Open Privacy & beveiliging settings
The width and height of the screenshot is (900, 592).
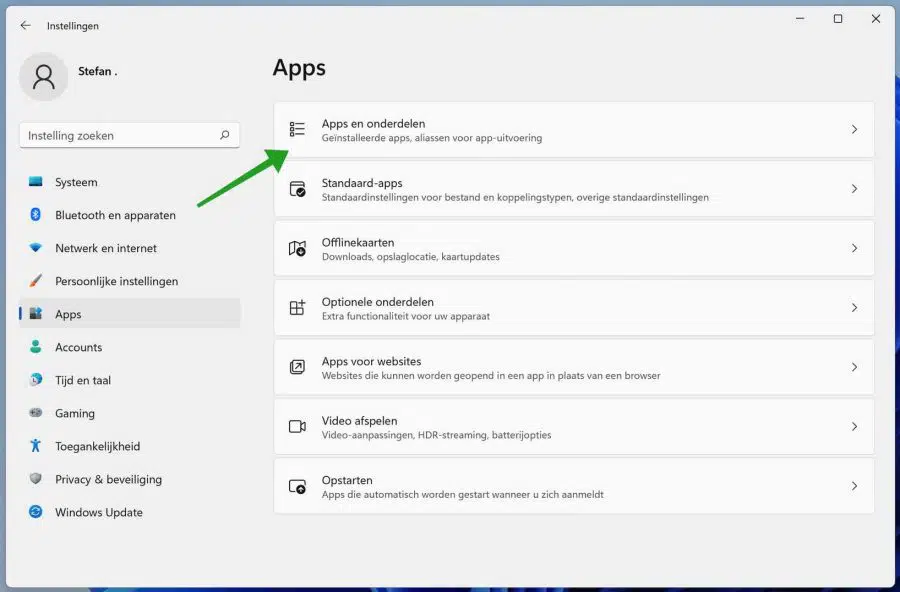[130, 479]
